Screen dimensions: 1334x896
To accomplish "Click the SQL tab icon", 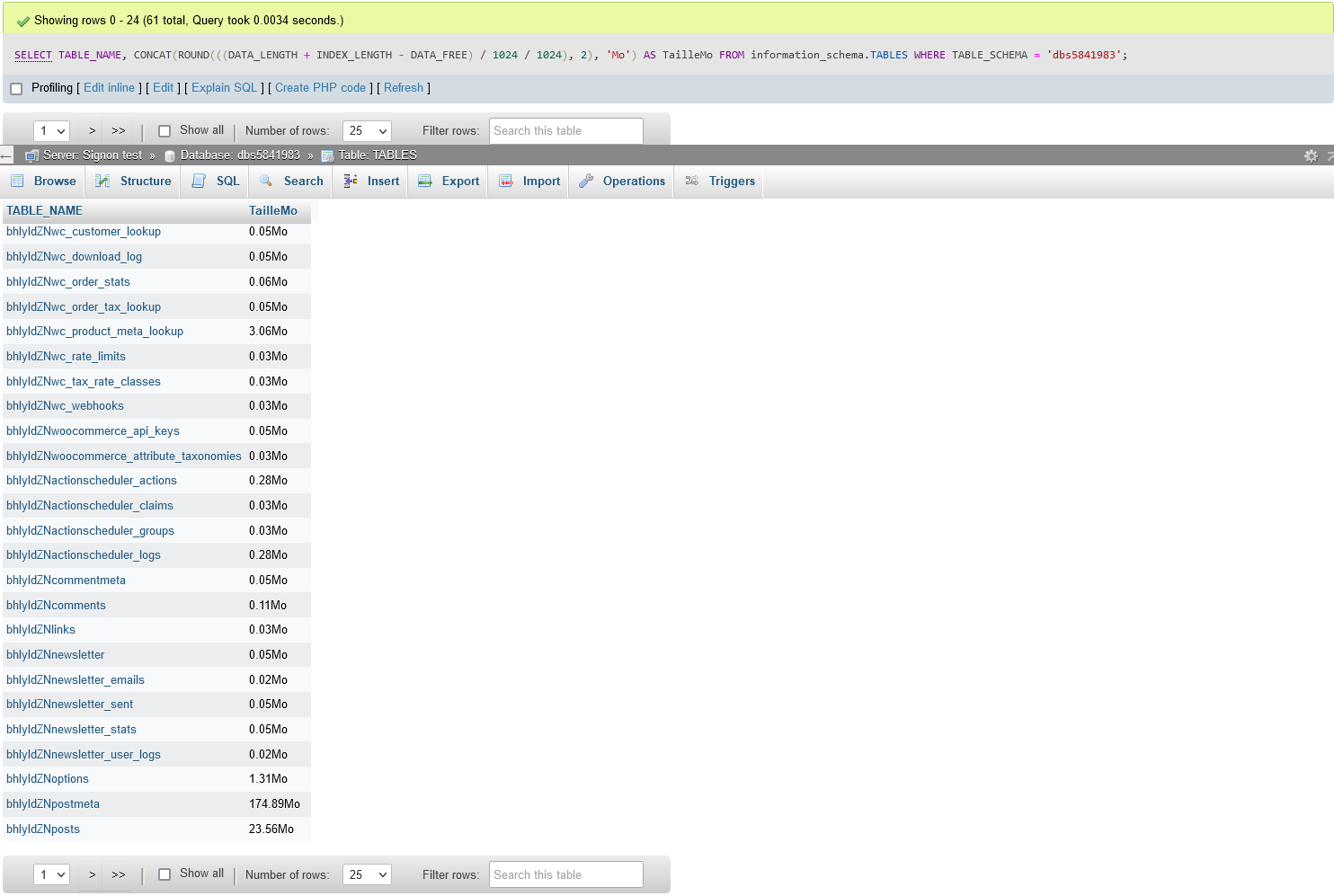I will coord(199,181).
